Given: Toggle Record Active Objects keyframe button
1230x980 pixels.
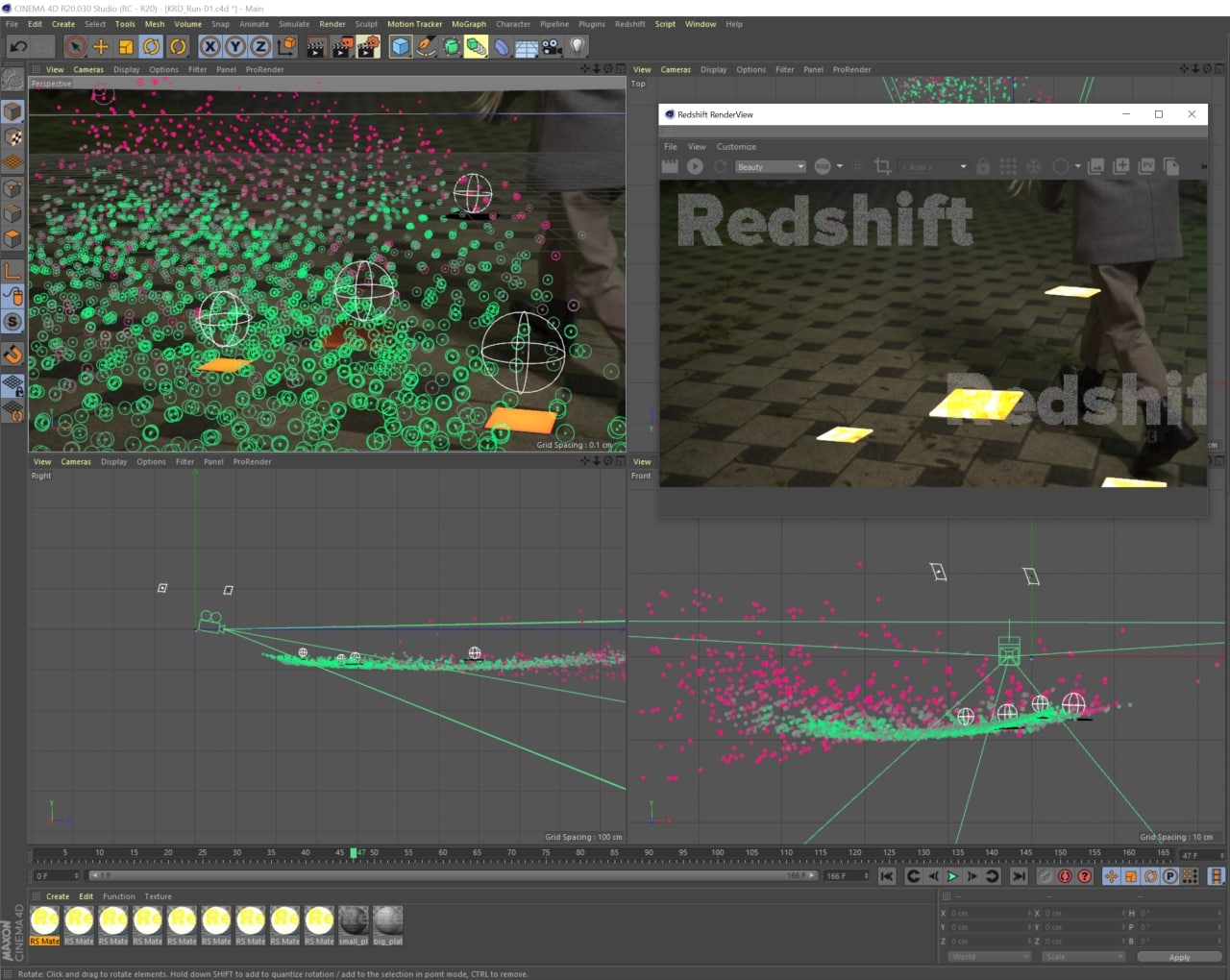Looking at the screenshot, I should pyautogui.click(x=1045, y=876).
